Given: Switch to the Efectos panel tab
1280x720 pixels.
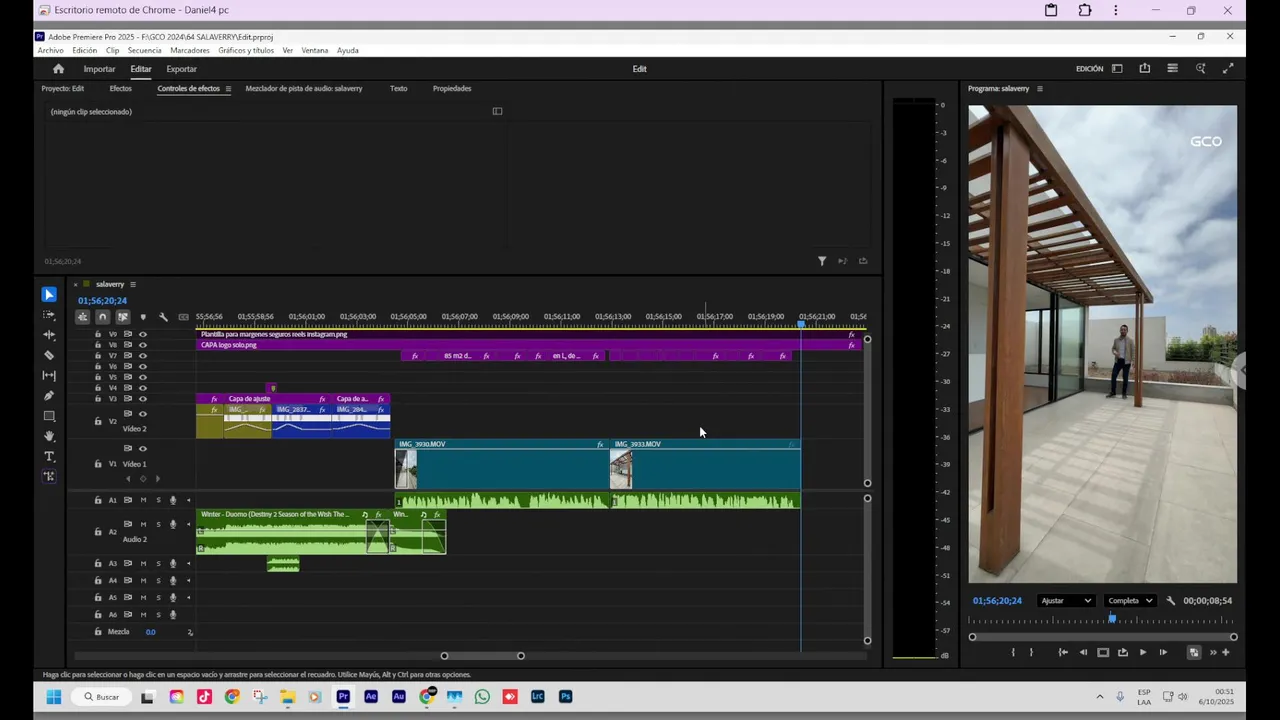Looking at the screenshot, I should (x=120, y=89).
